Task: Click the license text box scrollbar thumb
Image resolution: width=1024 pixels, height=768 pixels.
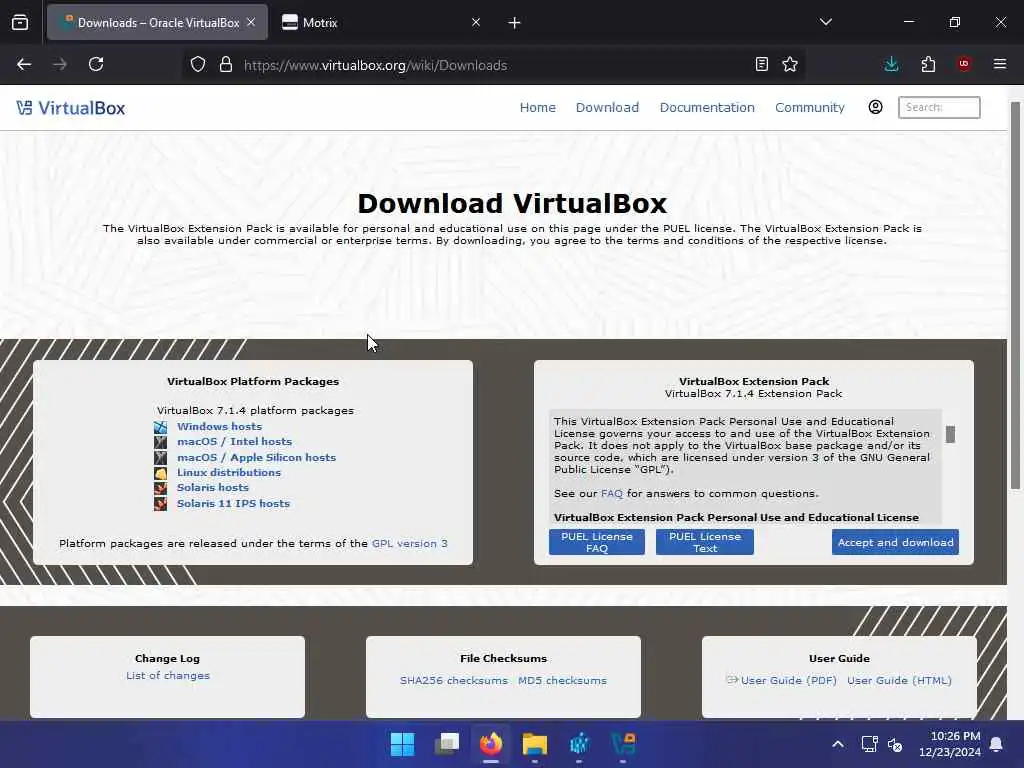Action: [950, 434]
